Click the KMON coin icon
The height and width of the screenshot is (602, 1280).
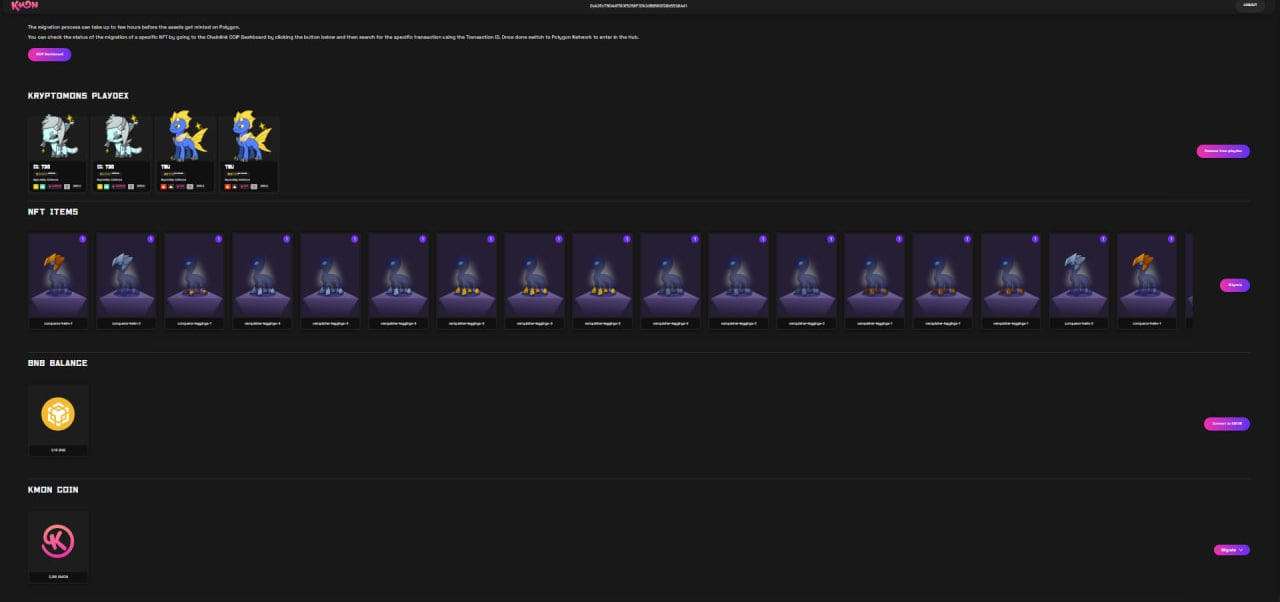[x=58, y=541]
